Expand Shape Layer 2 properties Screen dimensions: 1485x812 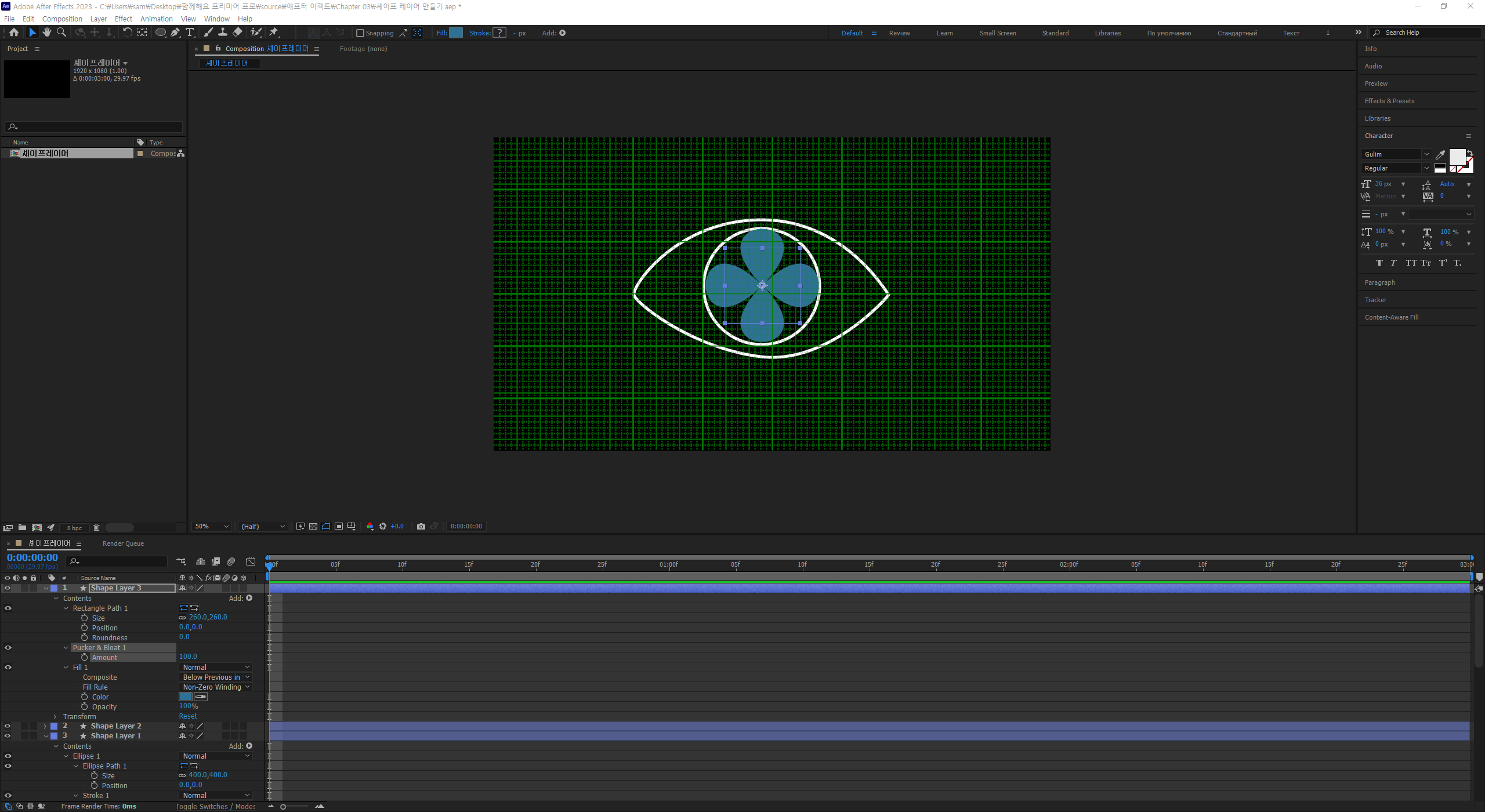(45, 726)
